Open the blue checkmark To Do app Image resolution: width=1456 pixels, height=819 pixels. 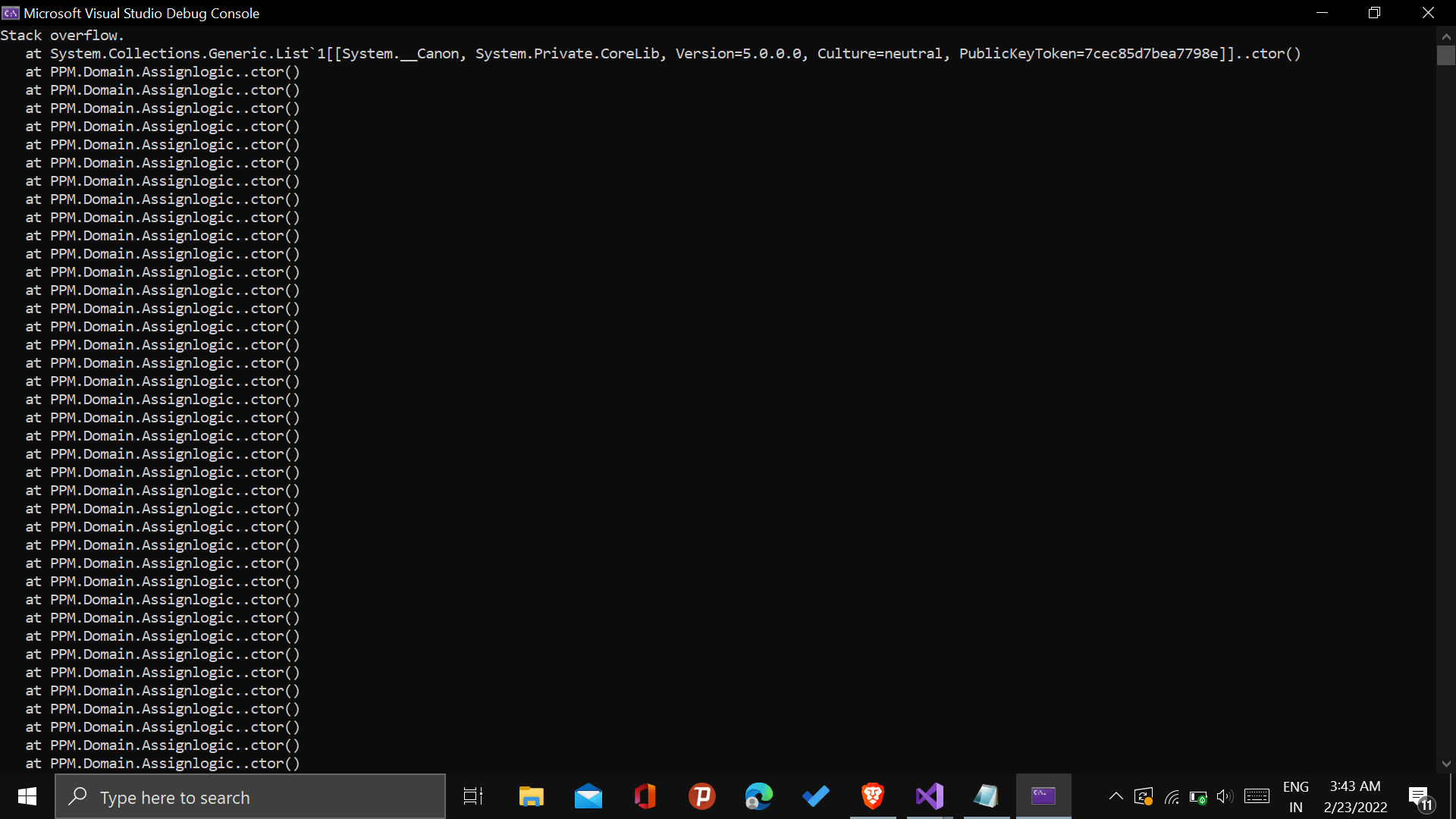coord(816,796)
